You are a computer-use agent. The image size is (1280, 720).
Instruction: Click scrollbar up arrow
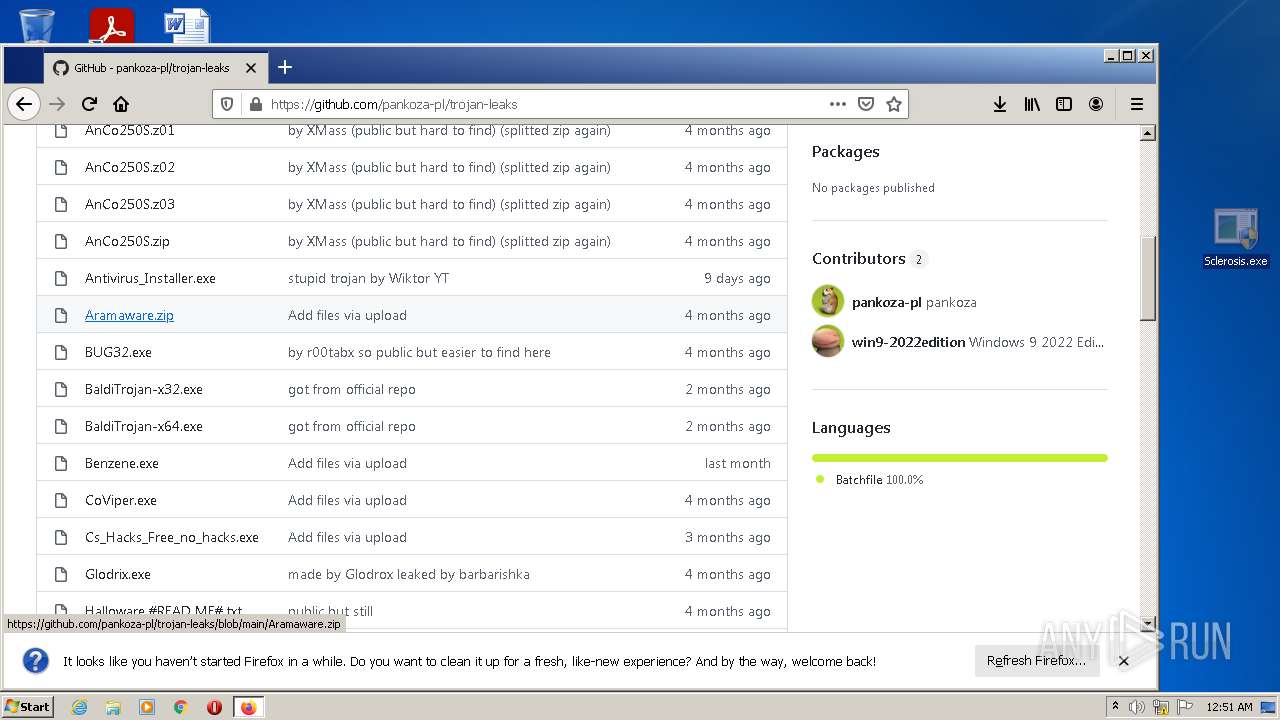pyautogui.click(x=1148, y=133)
